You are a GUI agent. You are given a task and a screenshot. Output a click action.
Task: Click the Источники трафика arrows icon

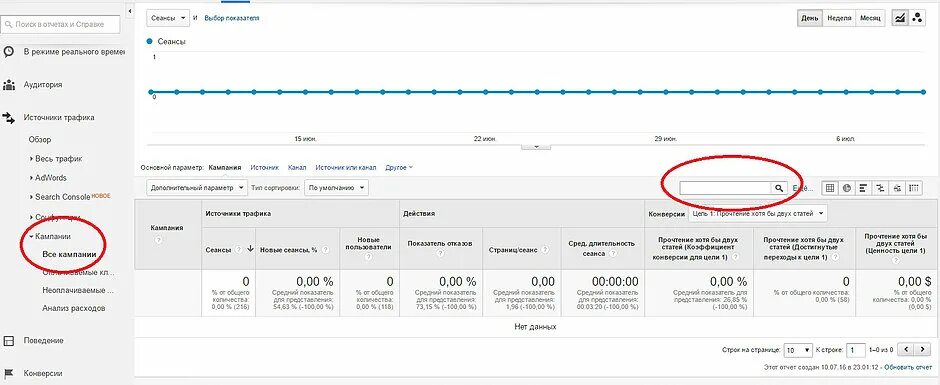(8, 118)
